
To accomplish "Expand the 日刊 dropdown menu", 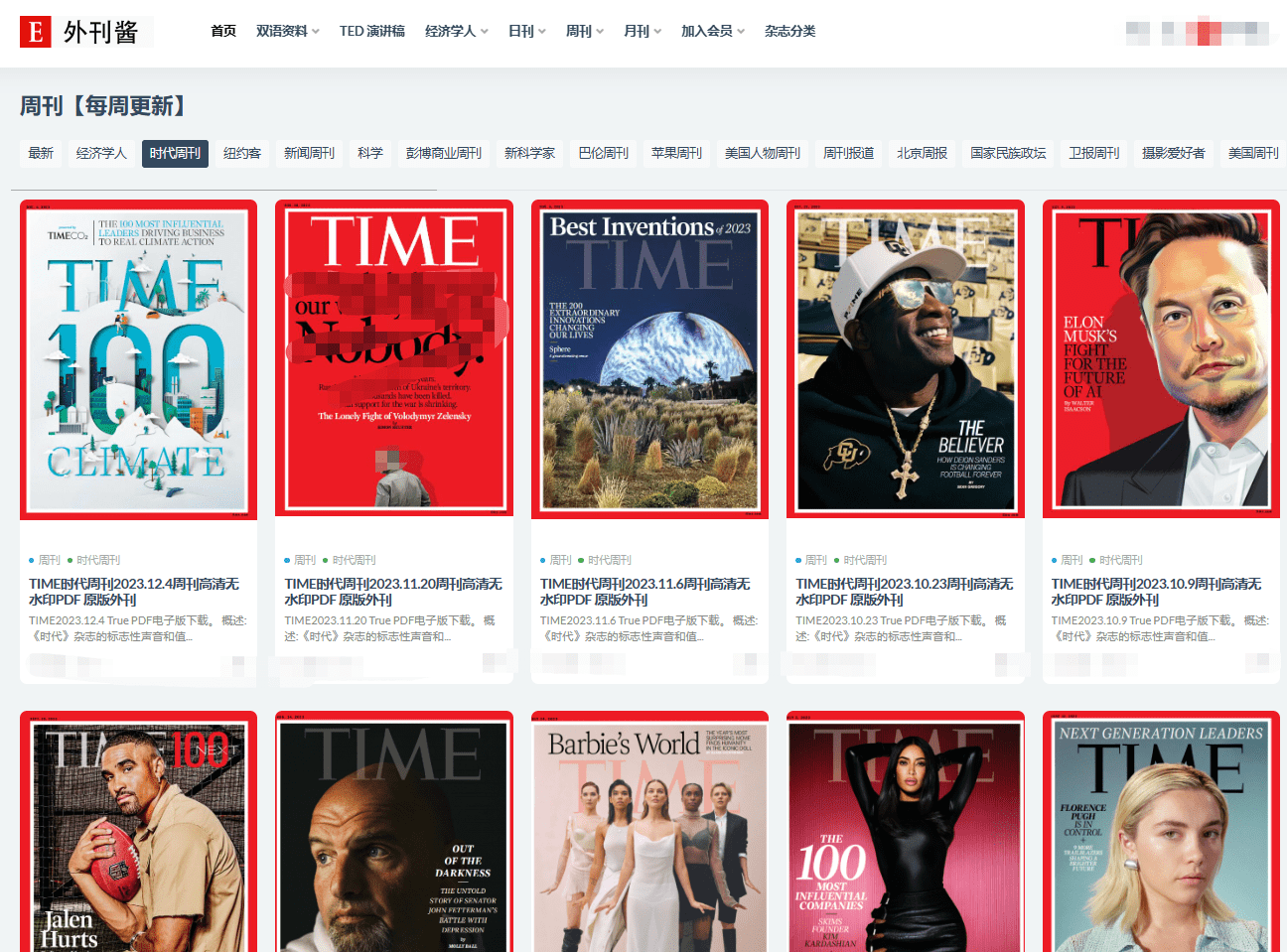I will click(x=527, y=31).
